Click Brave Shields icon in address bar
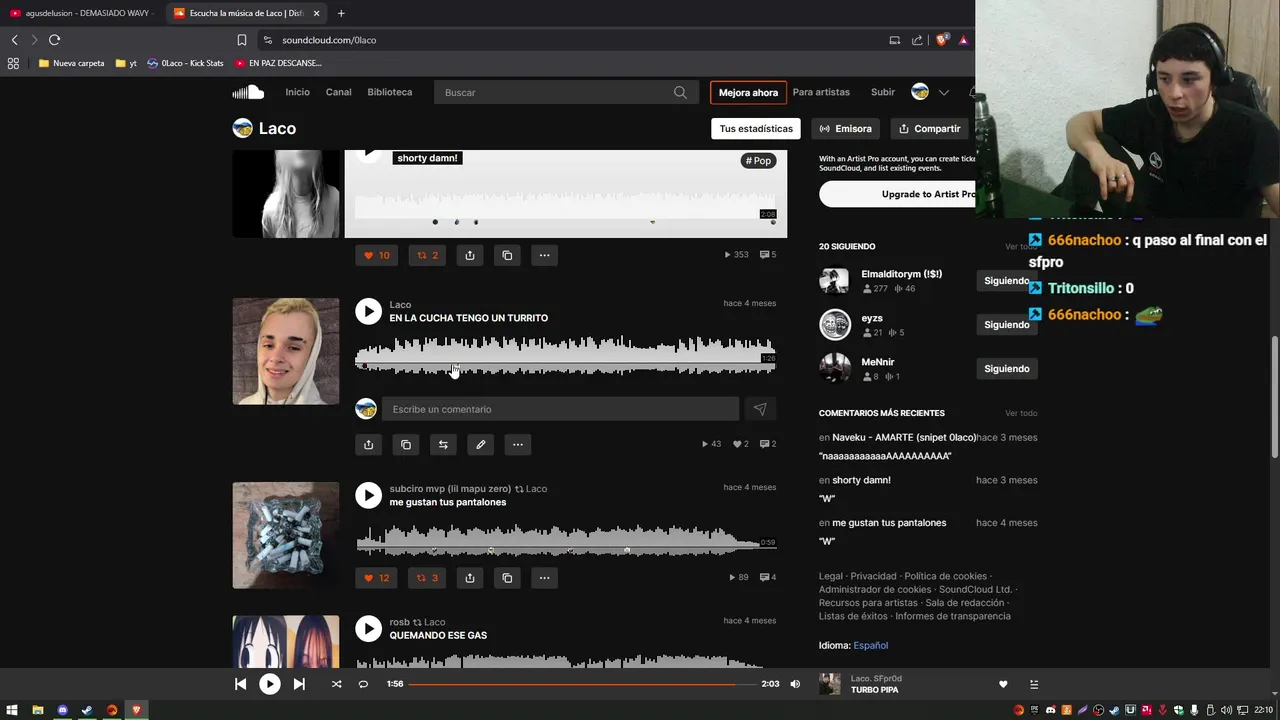 tap(941, 40)
